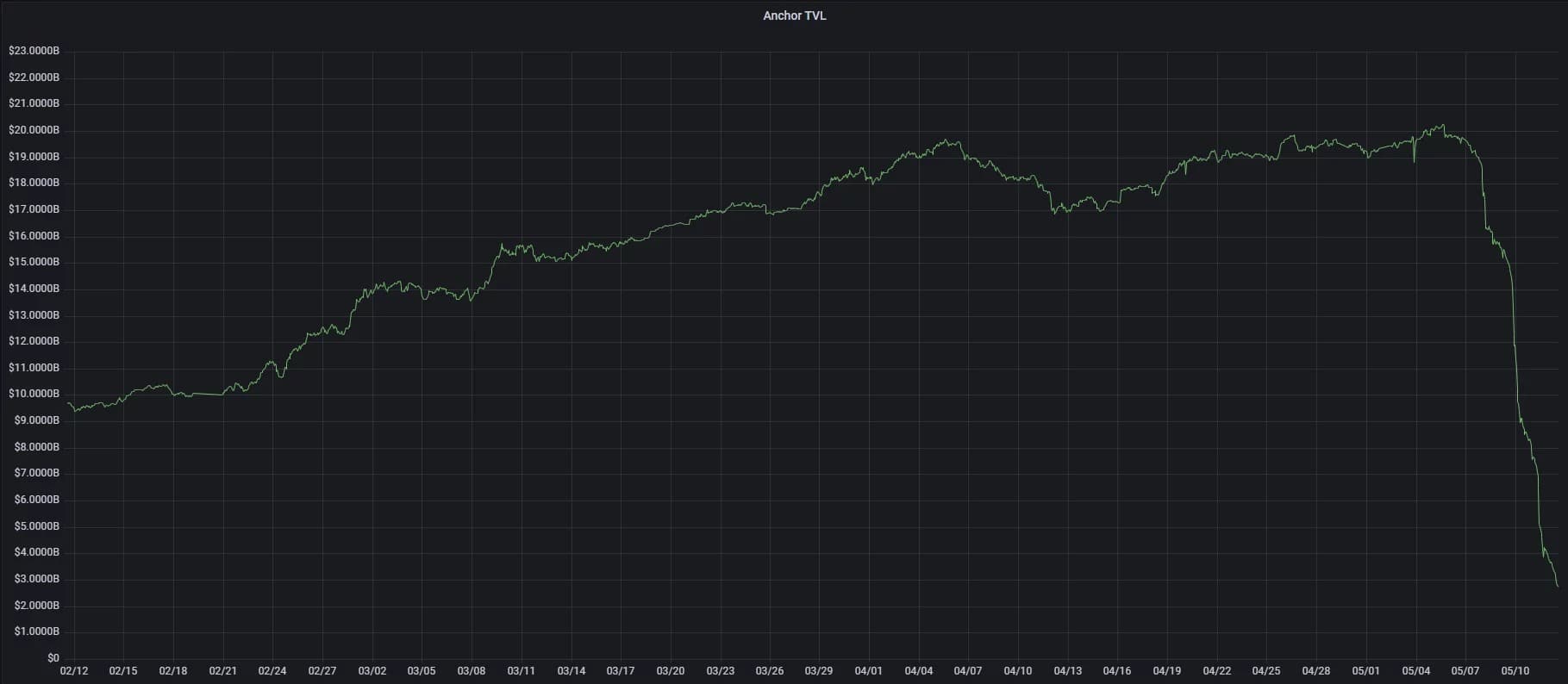
Task: Select the $6.0000B y-axis label
Action: click(x=36, y=500)
